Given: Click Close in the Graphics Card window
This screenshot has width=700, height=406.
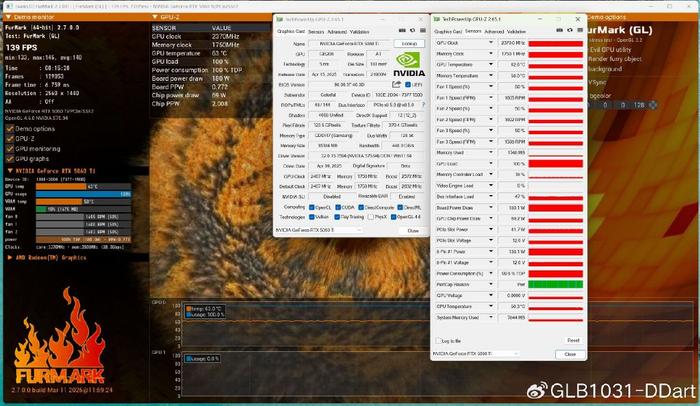Looking at the screenshot, I should 413,230.
